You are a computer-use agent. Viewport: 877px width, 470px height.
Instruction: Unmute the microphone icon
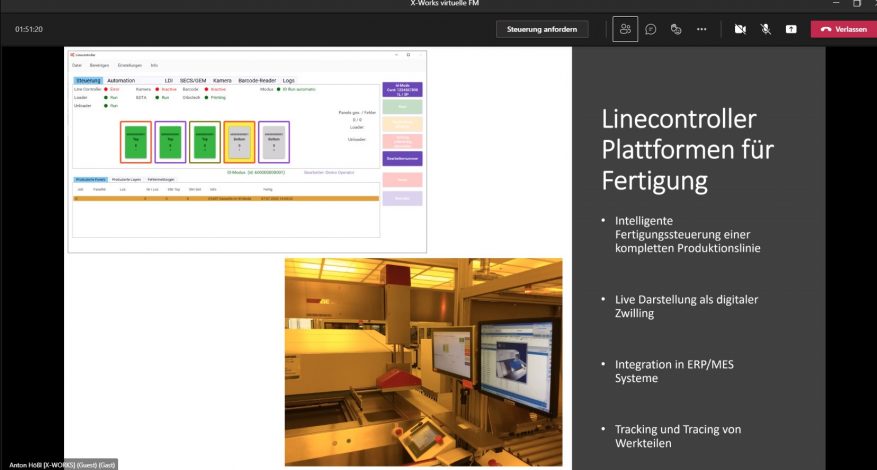766,29
